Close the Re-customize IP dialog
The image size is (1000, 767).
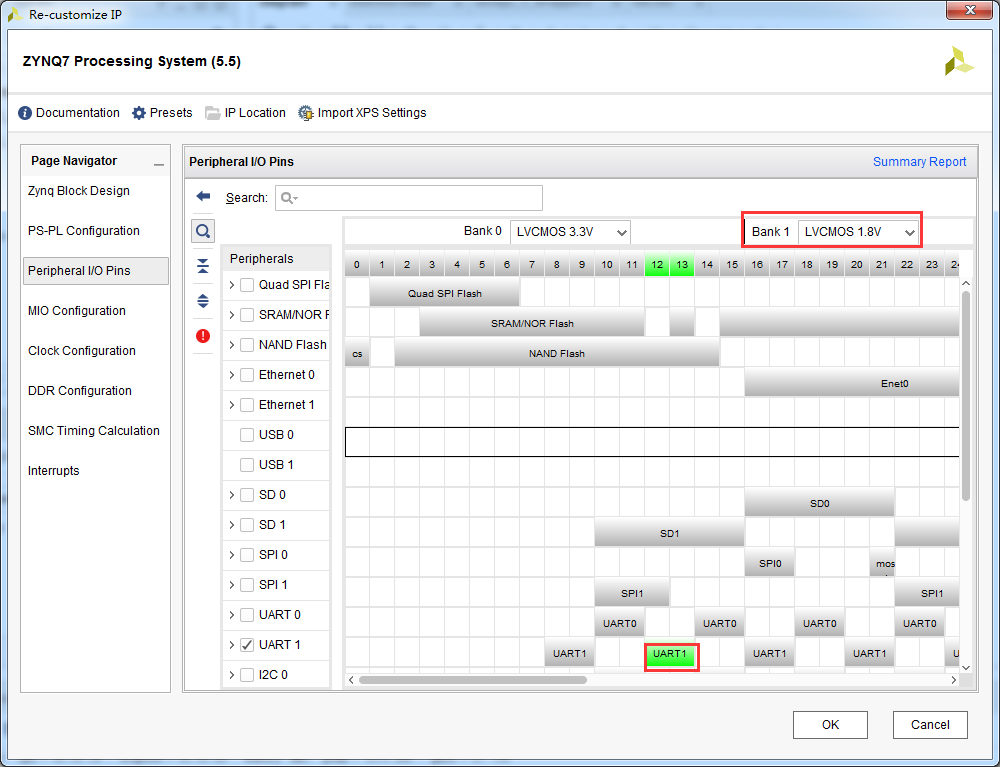(969, 10)
